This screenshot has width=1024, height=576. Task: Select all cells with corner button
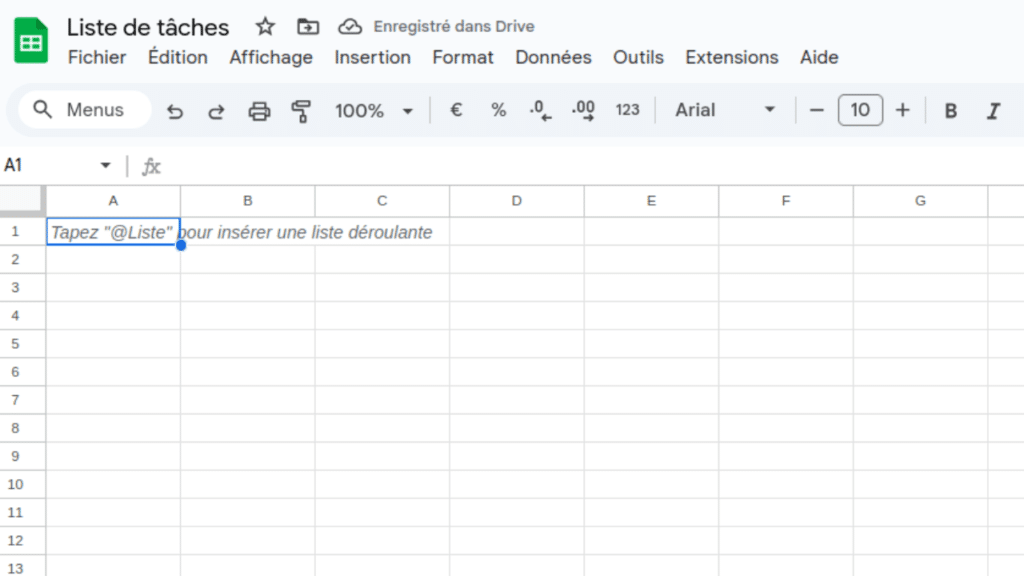[x=22, y=201]
